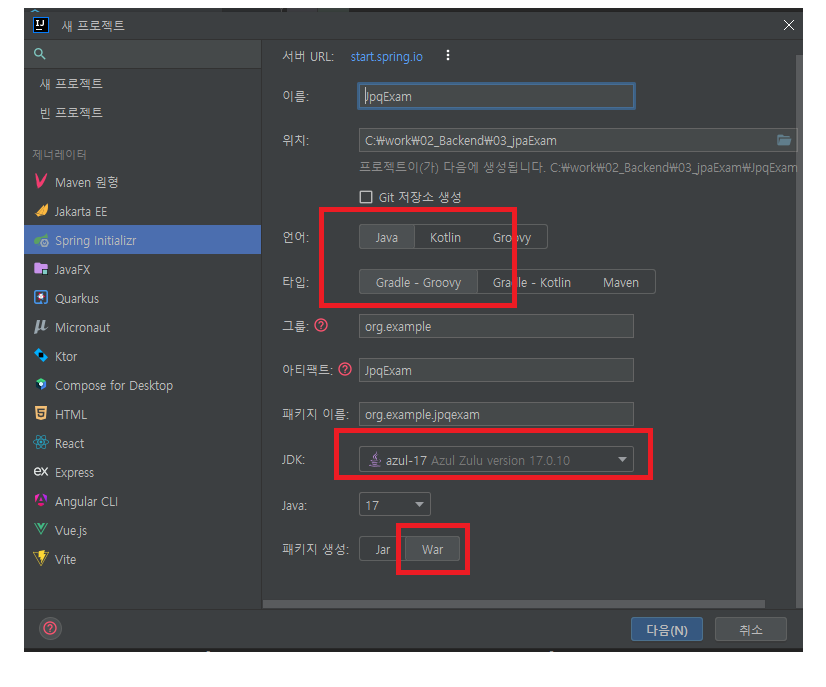
Task: Click the sidebar search field
Action: (143, 54)
